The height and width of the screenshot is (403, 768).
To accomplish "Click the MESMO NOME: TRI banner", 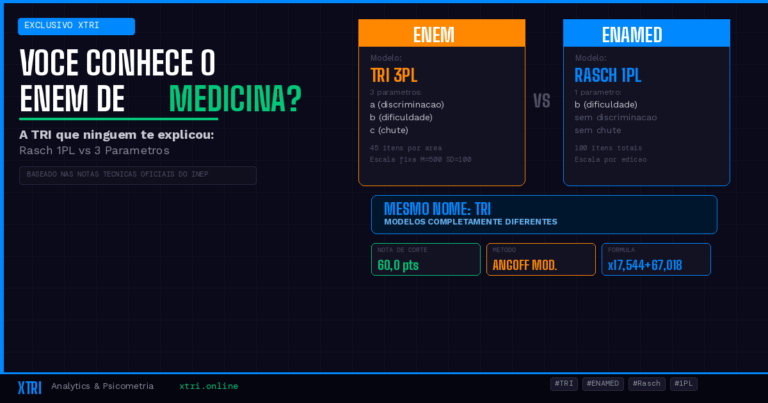I will coord(544,214).
